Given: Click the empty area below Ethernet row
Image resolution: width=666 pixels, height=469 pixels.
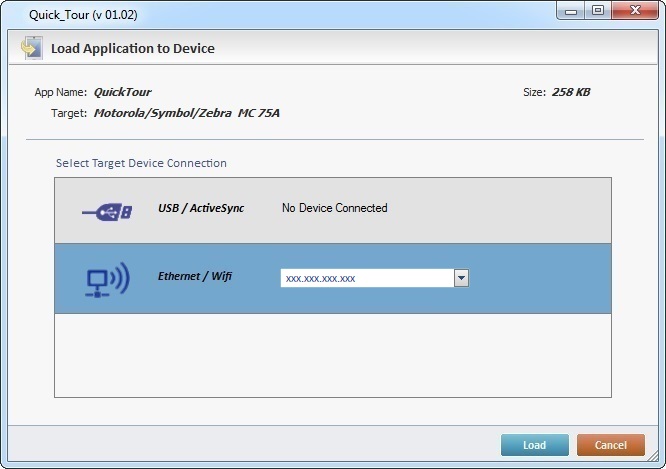Looking at the screenshot, I should coord(332,356).
